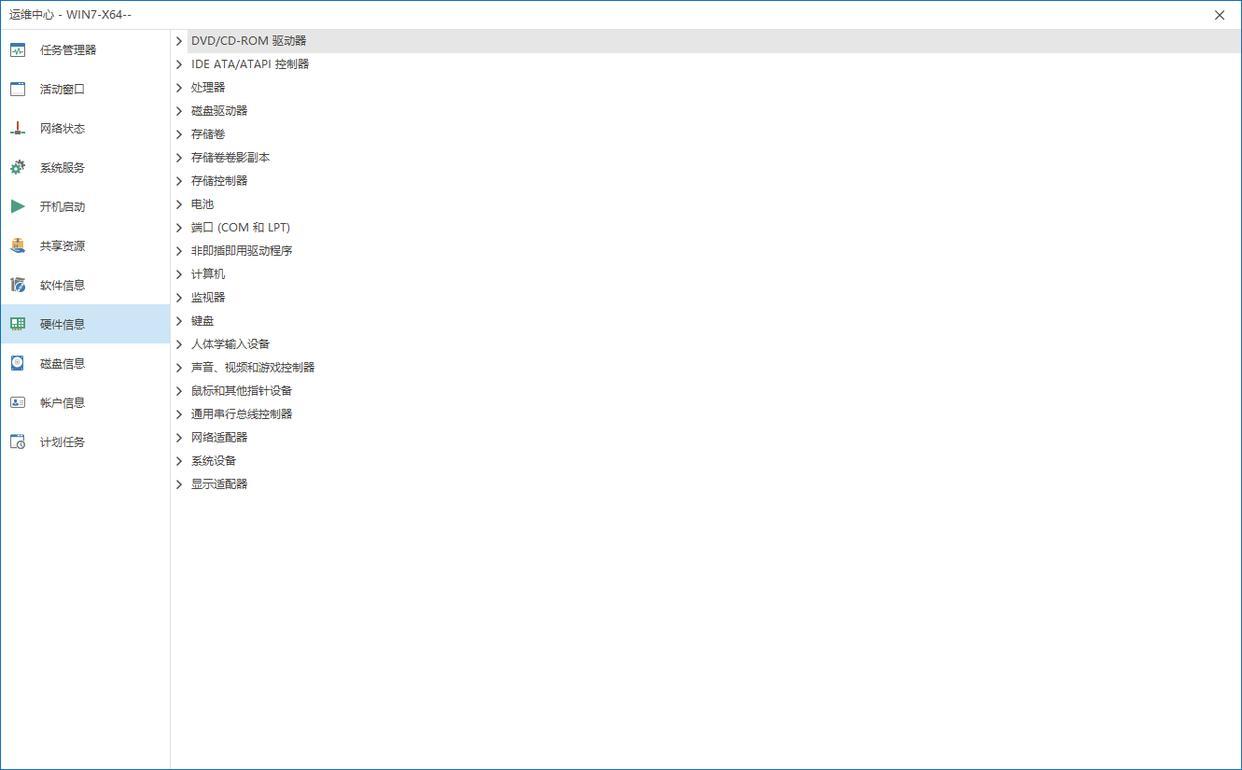Viewport: 1242px width, 770px height.
Task: Select the 显示适配器 row text
Action: pyautogui.click(x=219, y=484)
